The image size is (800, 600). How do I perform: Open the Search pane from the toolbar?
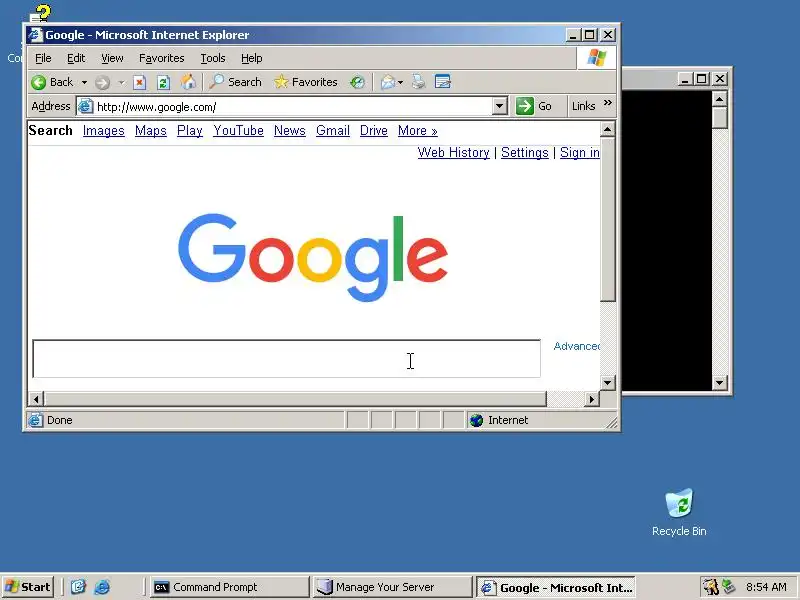[235, 82]
